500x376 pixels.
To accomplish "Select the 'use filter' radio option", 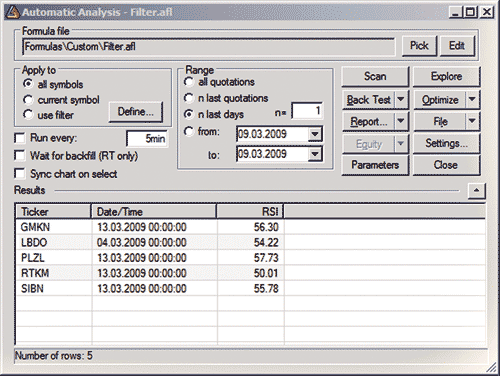I will click(x=28, y=115).
